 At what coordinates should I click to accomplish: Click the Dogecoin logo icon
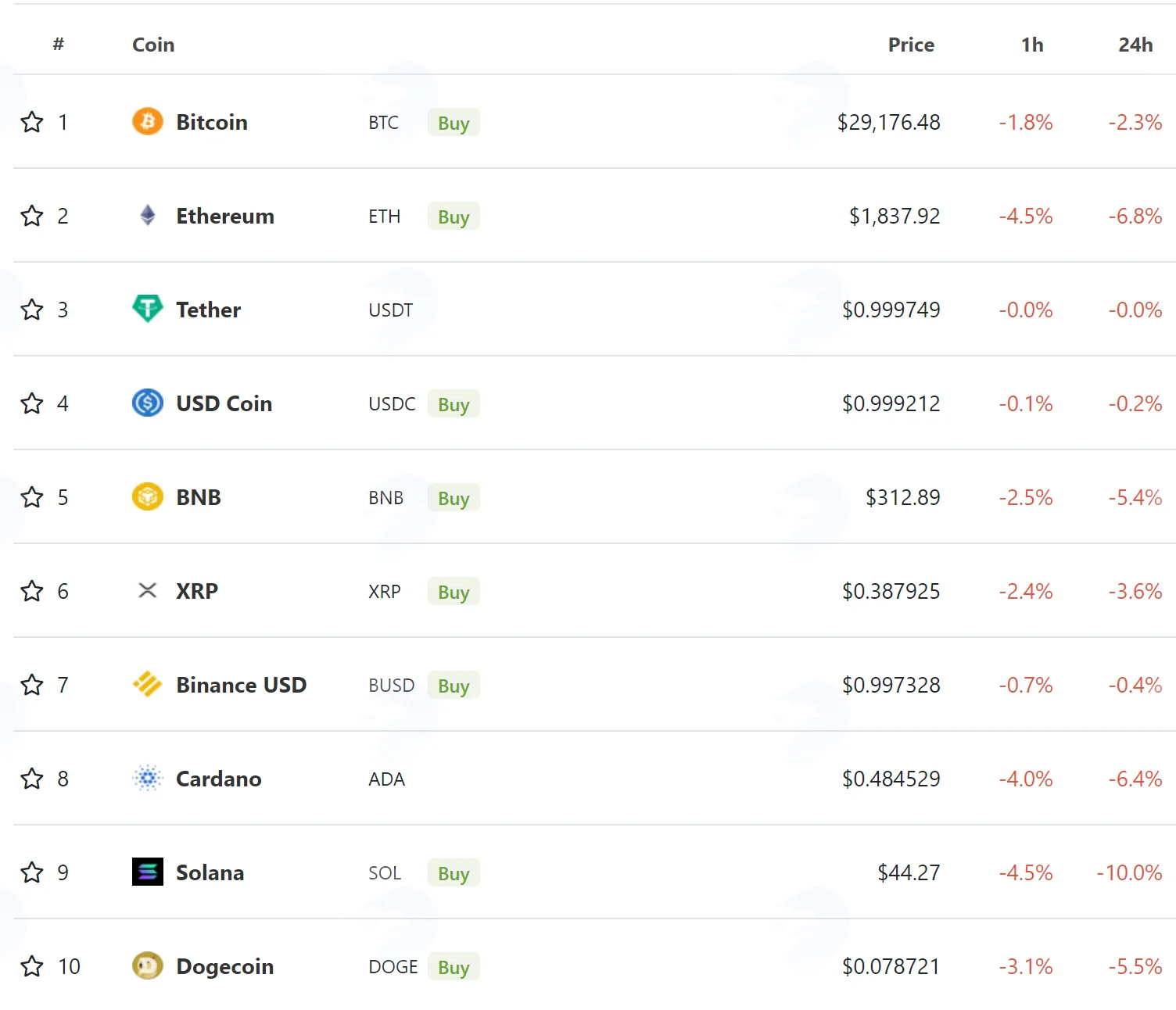(x=147, y=965)
